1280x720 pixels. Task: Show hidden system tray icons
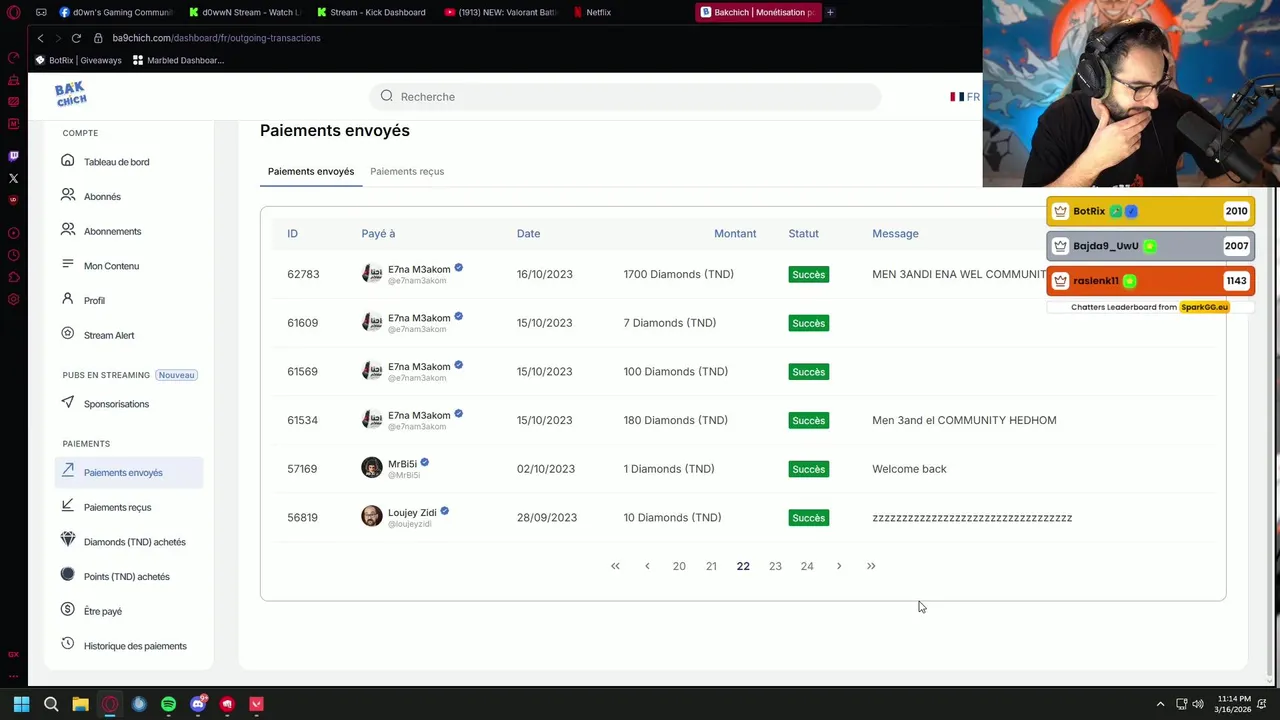click(1160, 704)
